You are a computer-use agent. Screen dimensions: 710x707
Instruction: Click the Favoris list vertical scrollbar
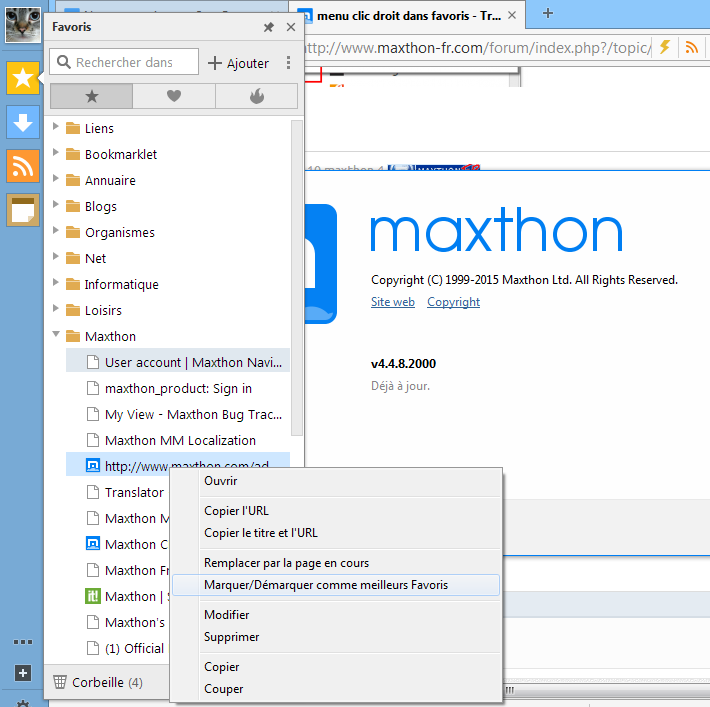click(x=297, y=277)
